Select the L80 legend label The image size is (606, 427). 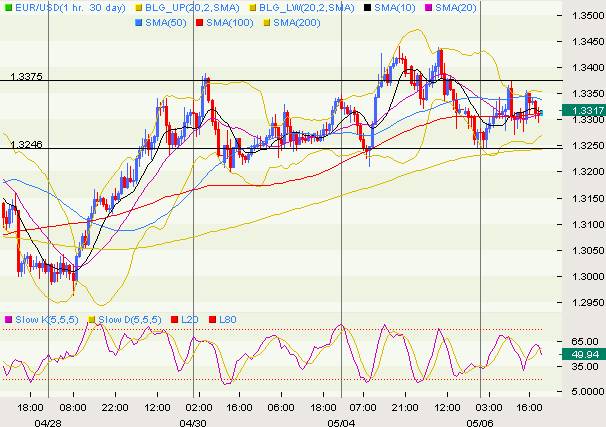(x=228, y=320)
